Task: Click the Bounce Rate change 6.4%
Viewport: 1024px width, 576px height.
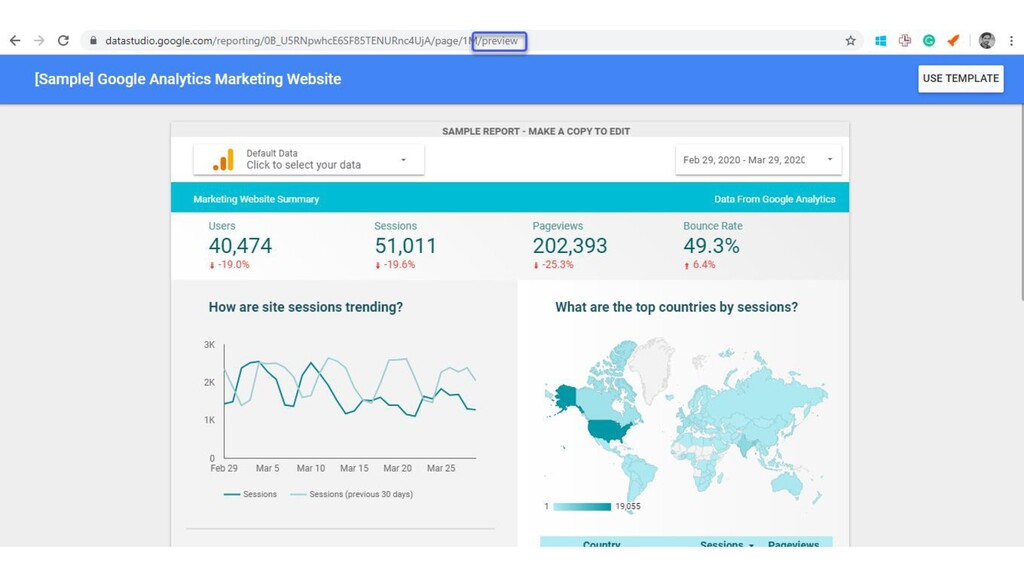Action: (699, 264)
